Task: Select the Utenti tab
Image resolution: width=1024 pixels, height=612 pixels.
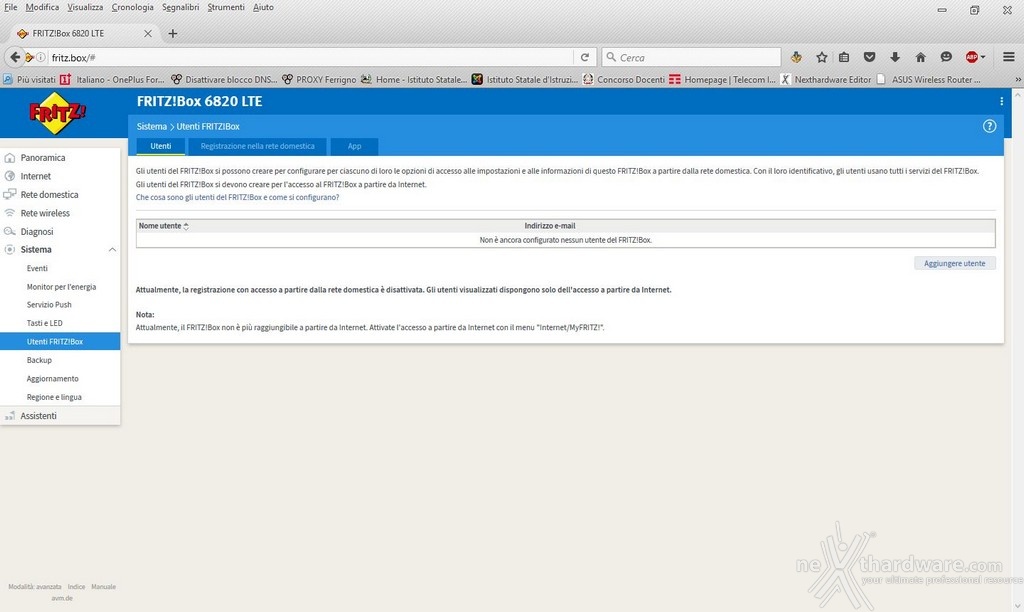Action: coord(161,146)
